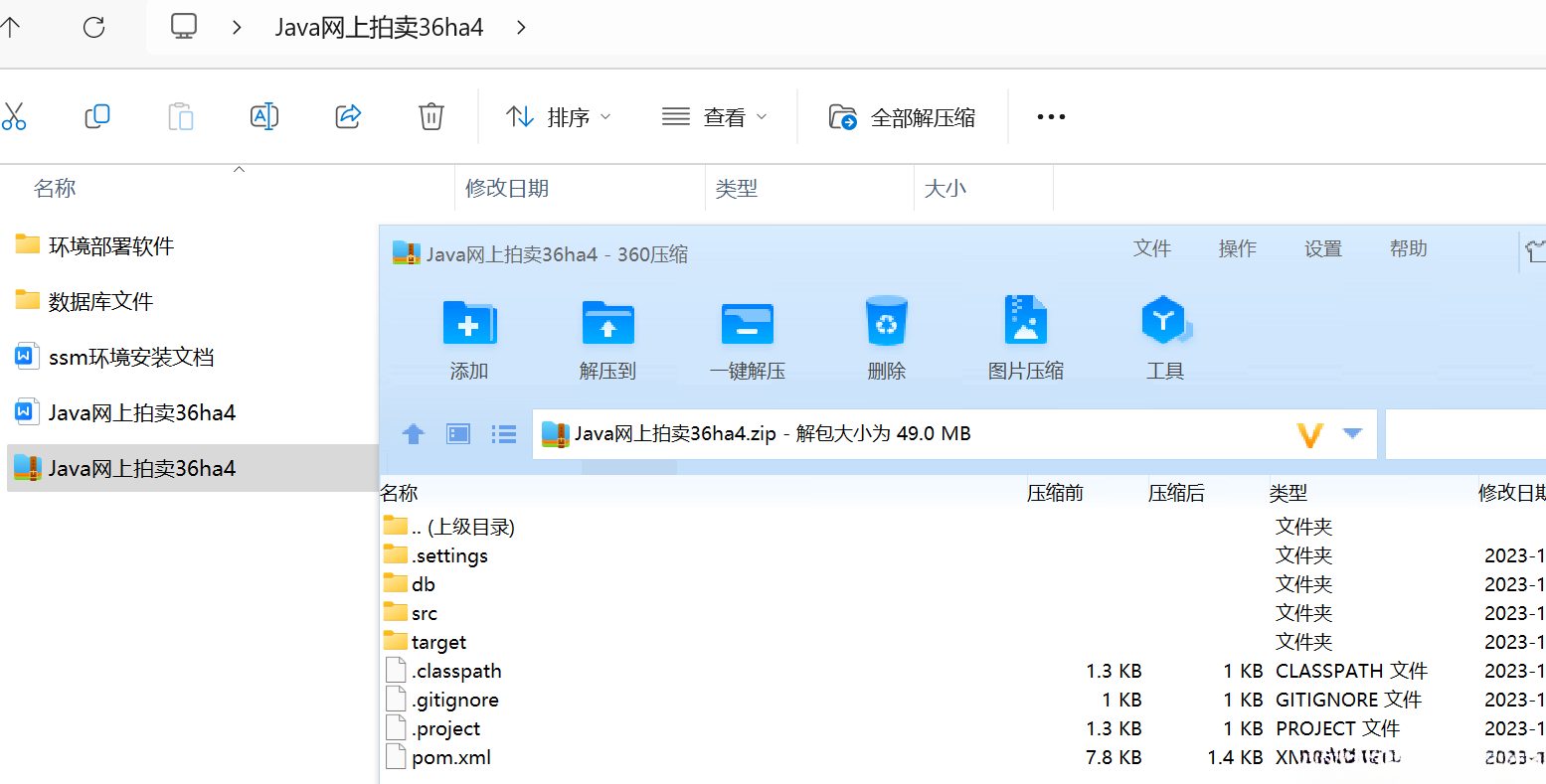The width and height of the screenshot is (1546, 784).
Task: Click the up arrow navigation in Explorer
Action: (x=10, y=27)
